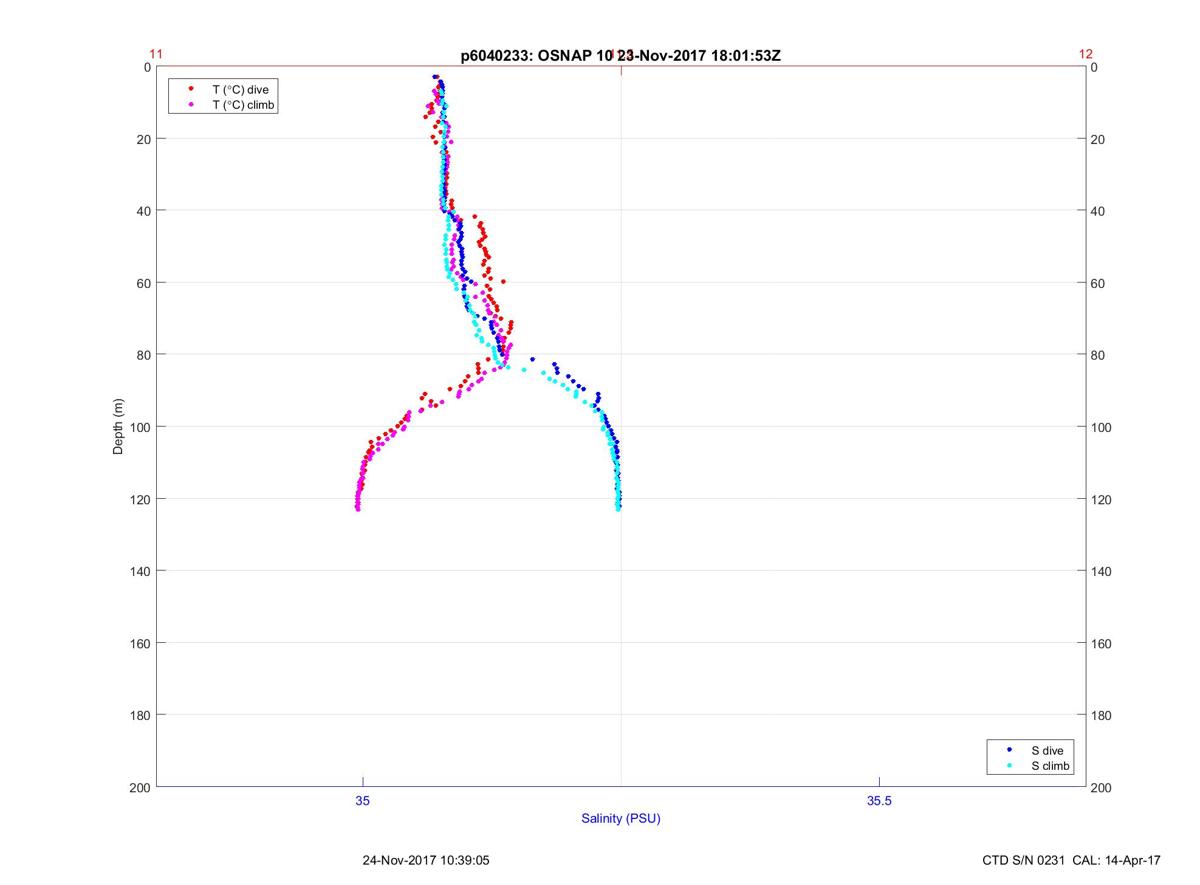Image resolution: width=1200 pixels, height=885 pixels.
Task: Select the '160' tick on the left depth axis
Action: (x=140, y=643)
